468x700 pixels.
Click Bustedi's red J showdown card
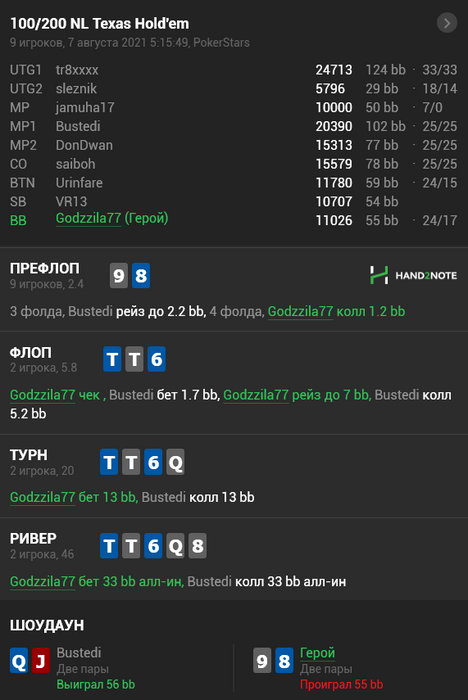coord(41,660)
